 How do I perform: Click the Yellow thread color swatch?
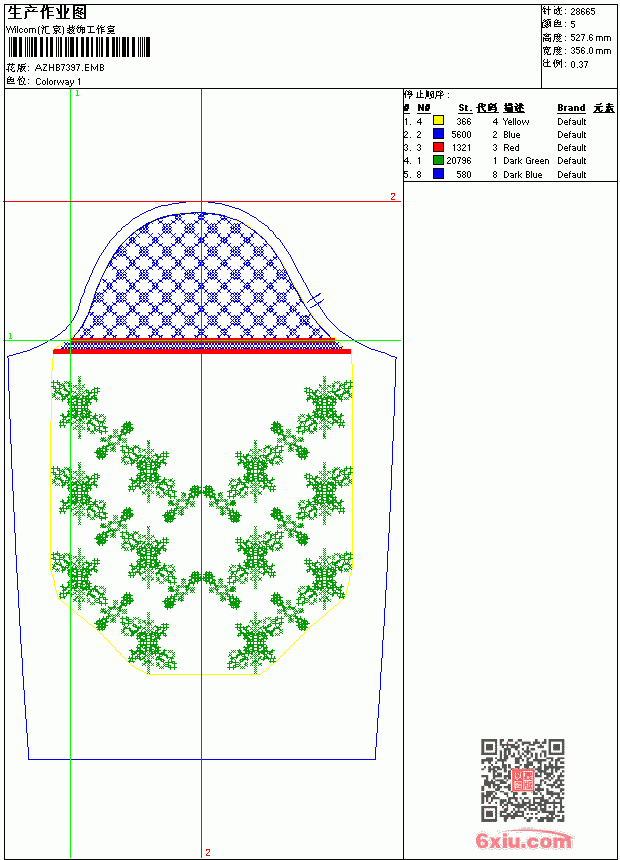pos(438,120)
